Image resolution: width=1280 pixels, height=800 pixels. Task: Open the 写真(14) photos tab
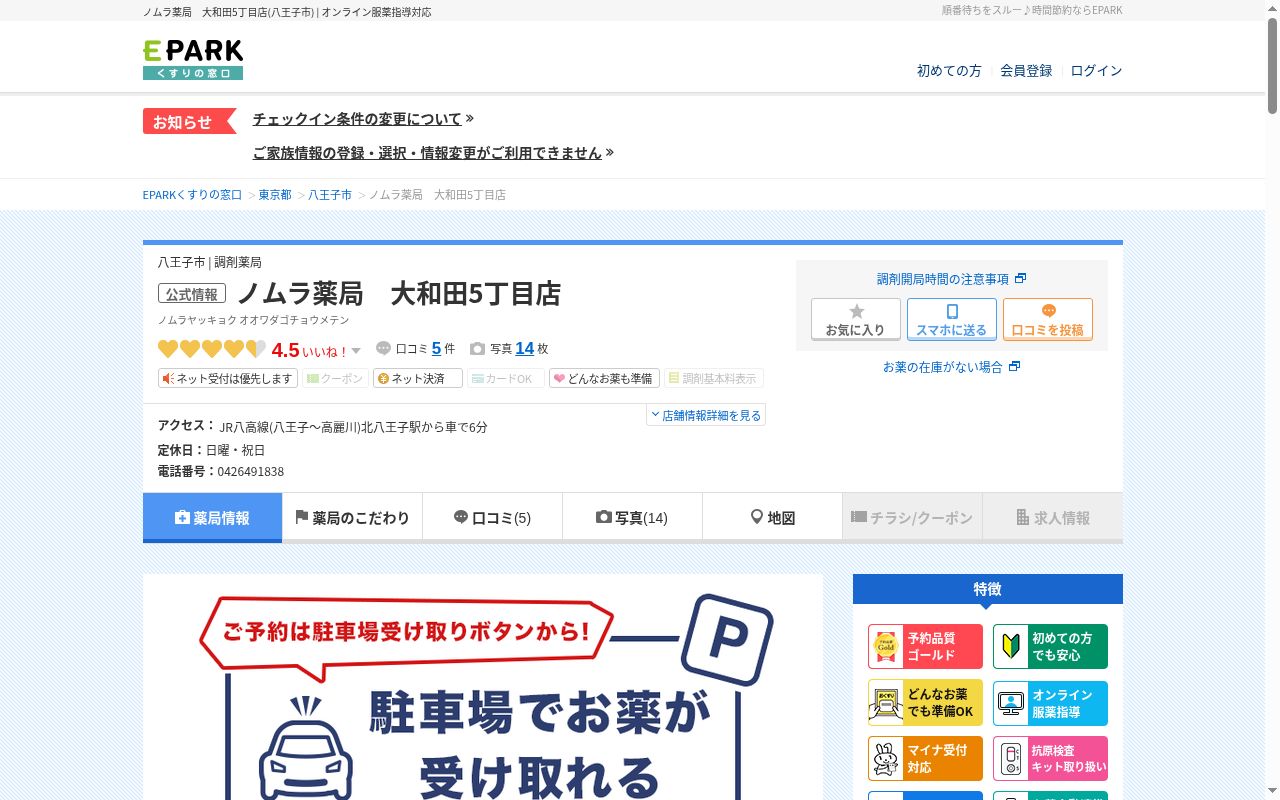tap(632, 518)
